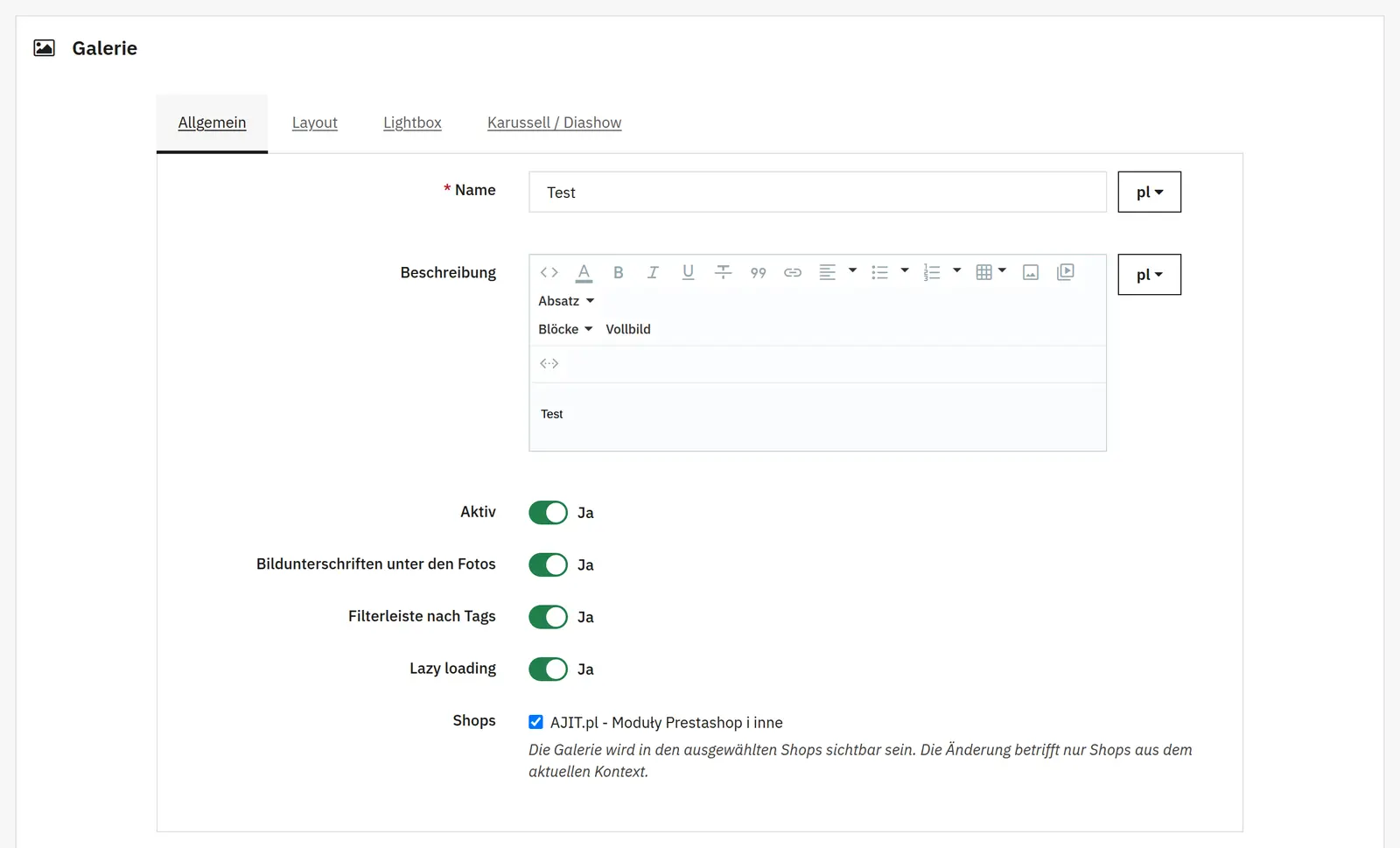Screen dimensions: 1400x848
Task: Disable the Filterleiste nach Tags switch
Action: tap(549, 617)
